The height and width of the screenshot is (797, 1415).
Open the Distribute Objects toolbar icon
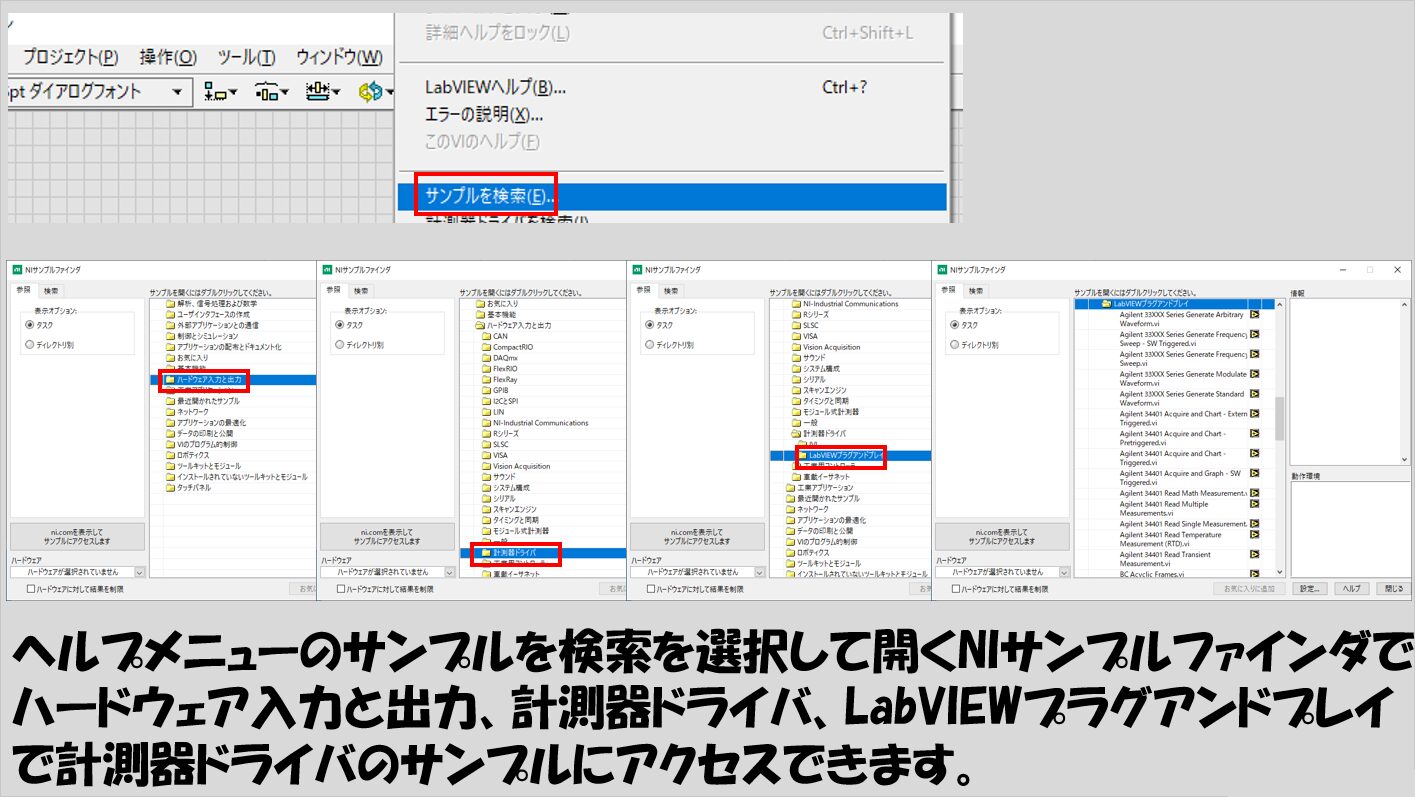(x=272, y=92)
